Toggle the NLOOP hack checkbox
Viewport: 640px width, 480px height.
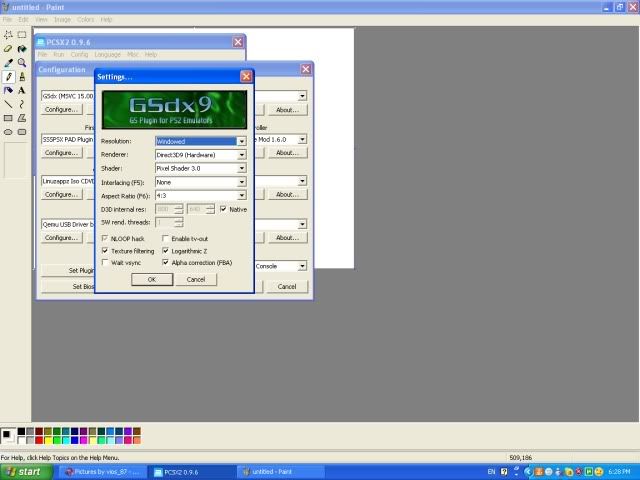pyautogui.click(x=105, y=238)
